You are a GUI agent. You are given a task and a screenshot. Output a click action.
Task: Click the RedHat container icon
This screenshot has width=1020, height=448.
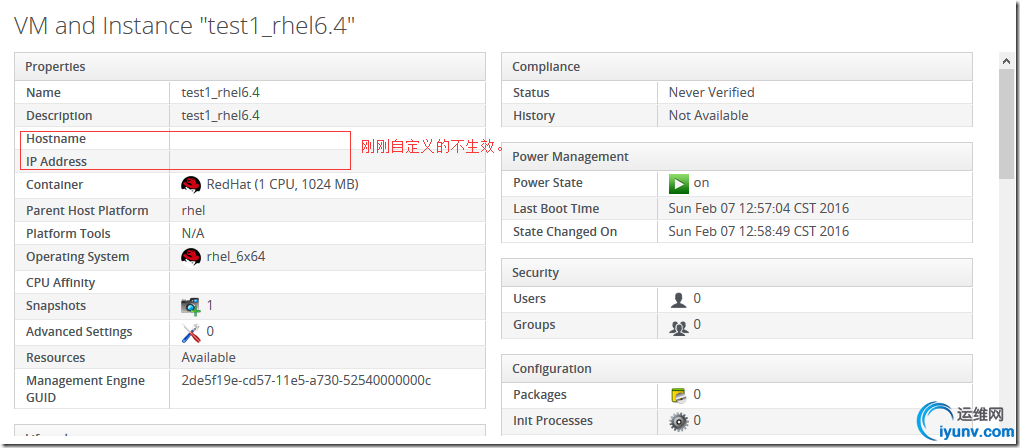[191, 184]
